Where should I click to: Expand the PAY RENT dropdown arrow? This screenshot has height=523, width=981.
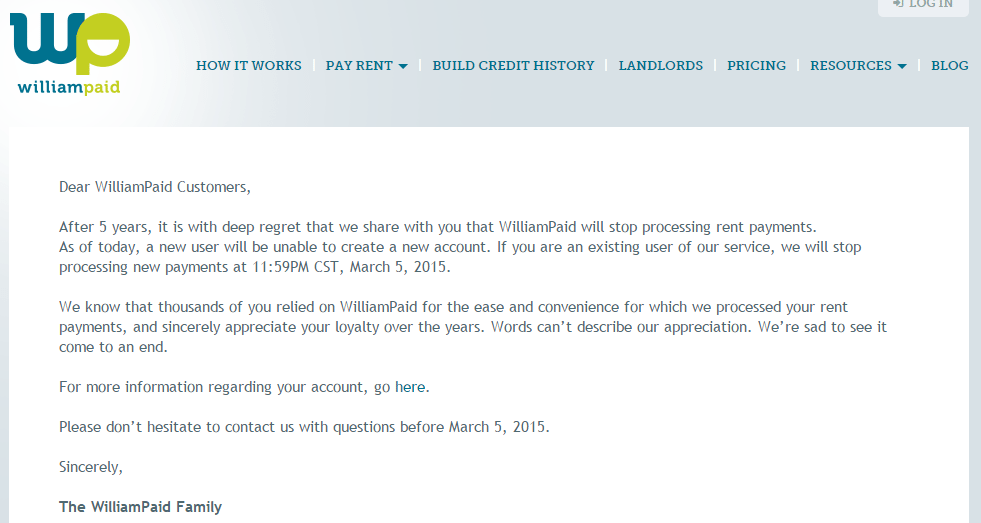403,67
